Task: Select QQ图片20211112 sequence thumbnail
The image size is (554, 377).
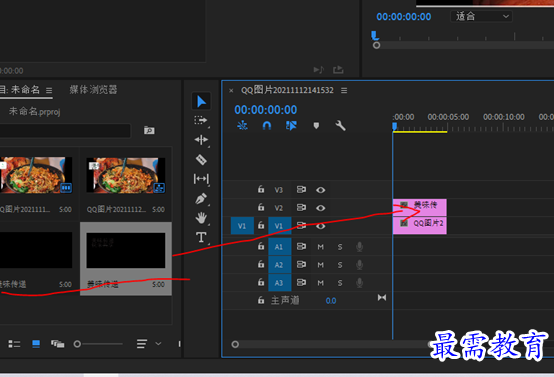Action: pos(126,176)
